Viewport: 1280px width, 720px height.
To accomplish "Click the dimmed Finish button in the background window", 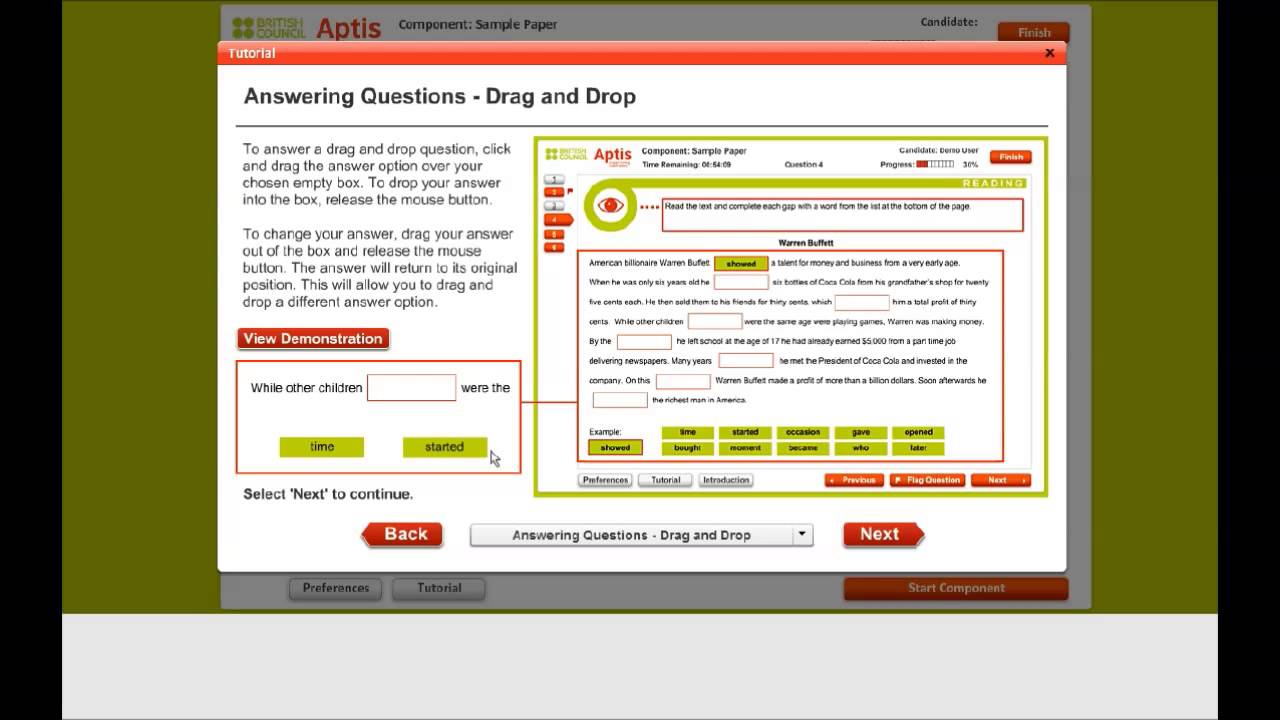I will coord(1034,32).
